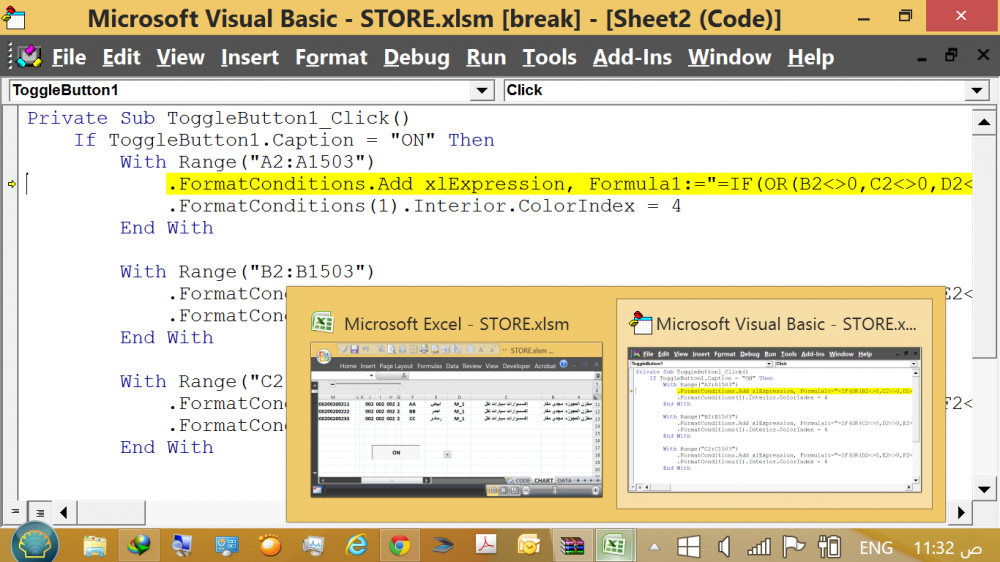
Task: Open Adobe Acrobat PDF taskbar icon
Action: [x=486, y=546]
